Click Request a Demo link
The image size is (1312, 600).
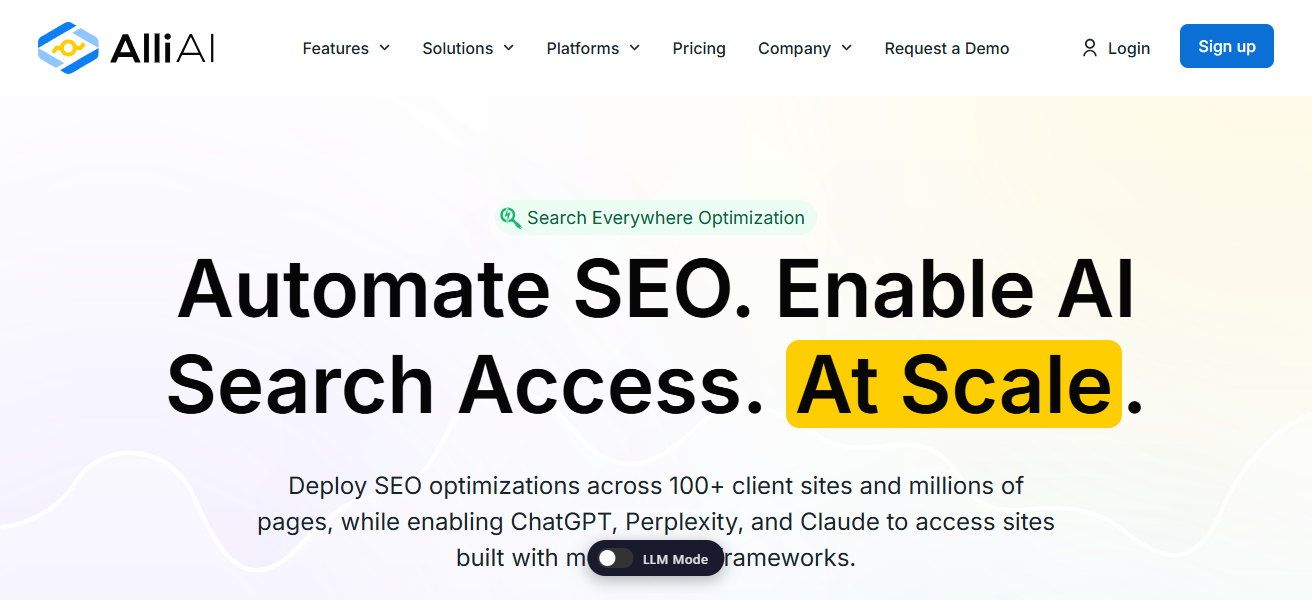pos(947,48)
